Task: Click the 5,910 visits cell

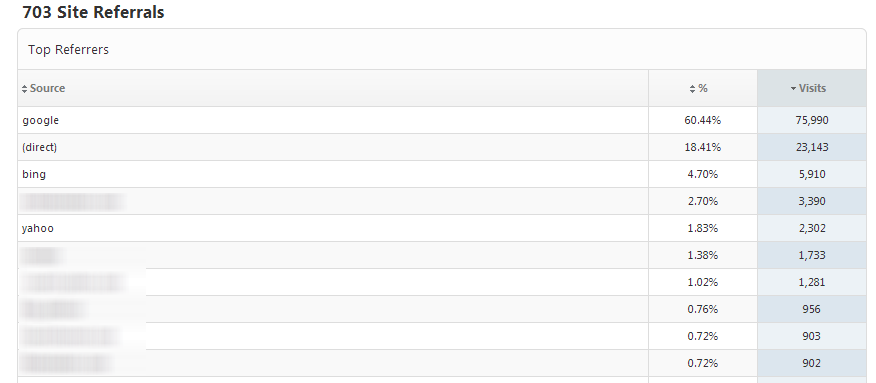Action: [812, 174]
